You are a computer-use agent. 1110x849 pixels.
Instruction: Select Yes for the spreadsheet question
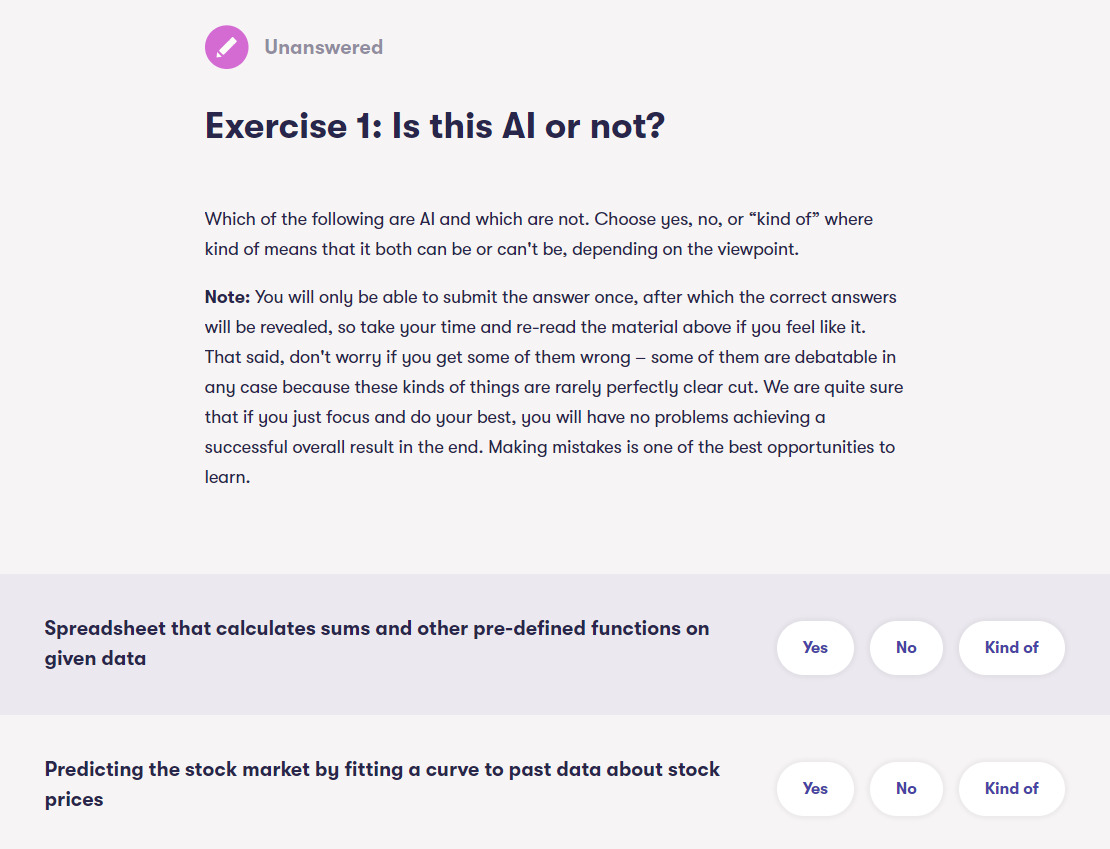click(815, 647)
